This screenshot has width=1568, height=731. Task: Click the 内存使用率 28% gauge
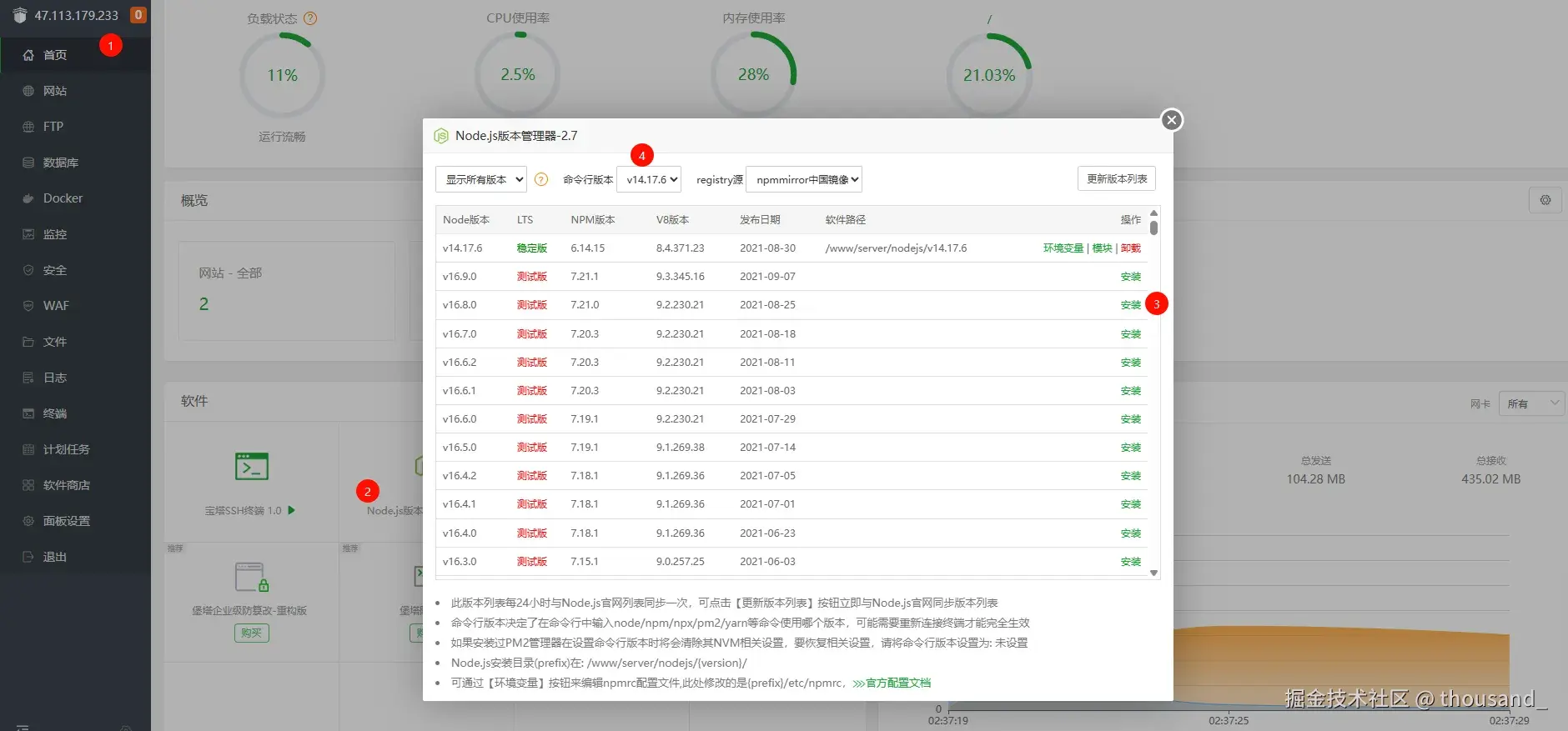point(753,75)
